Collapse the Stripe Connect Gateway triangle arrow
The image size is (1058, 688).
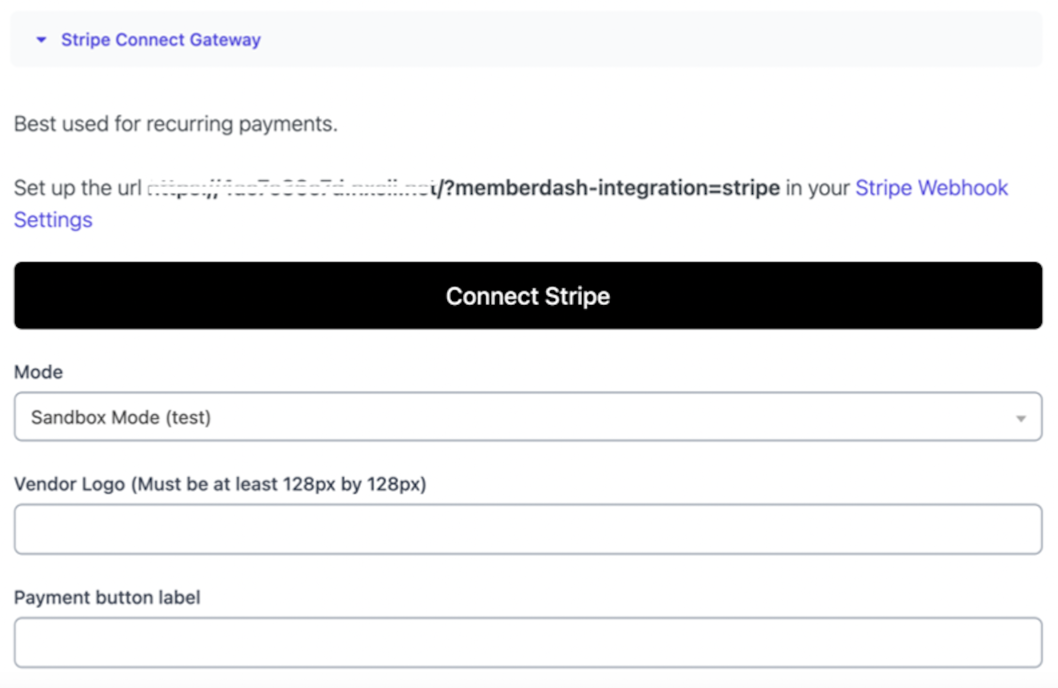(x=41, y=40)
